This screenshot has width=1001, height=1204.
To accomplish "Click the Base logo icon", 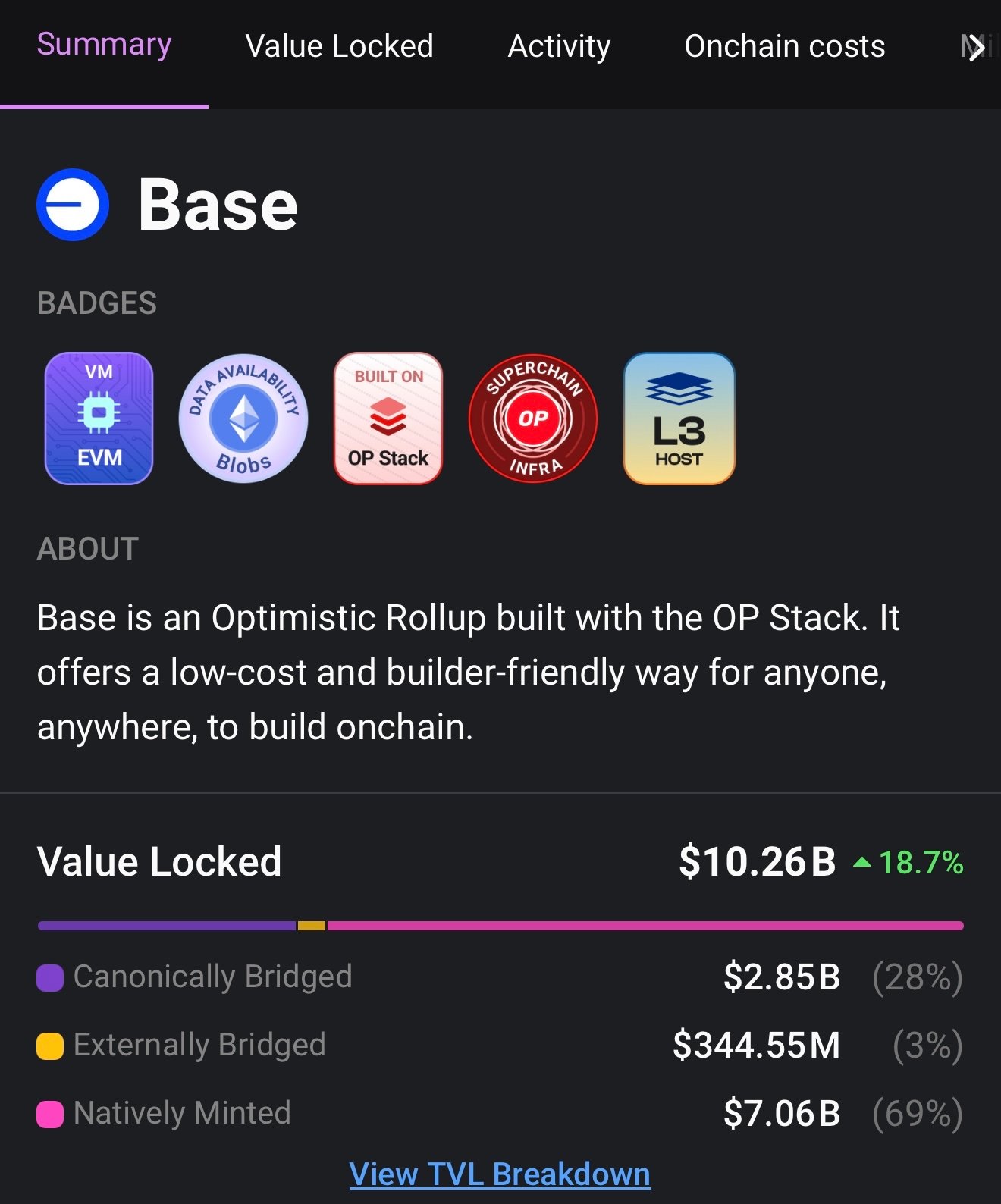I will (73, 205).
